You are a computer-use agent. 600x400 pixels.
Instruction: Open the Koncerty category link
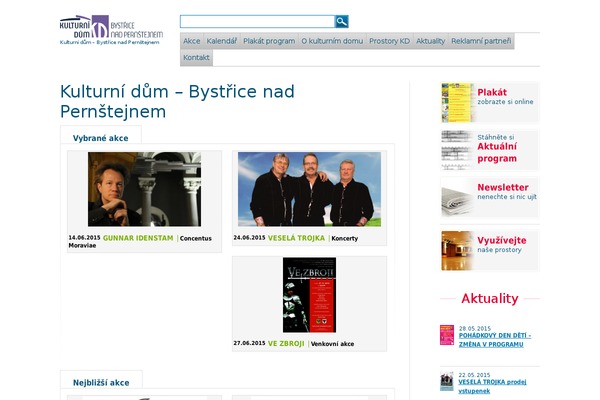tap(344, 238)
